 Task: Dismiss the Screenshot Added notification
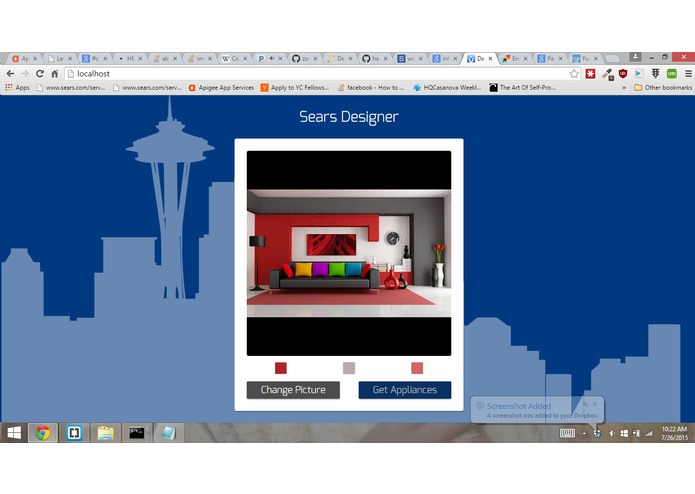[595, 404]
